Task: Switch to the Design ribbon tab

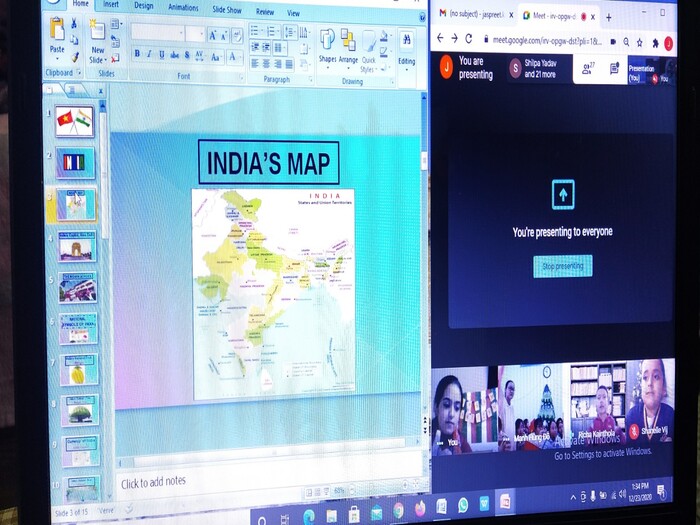Action: click(143, 6)
